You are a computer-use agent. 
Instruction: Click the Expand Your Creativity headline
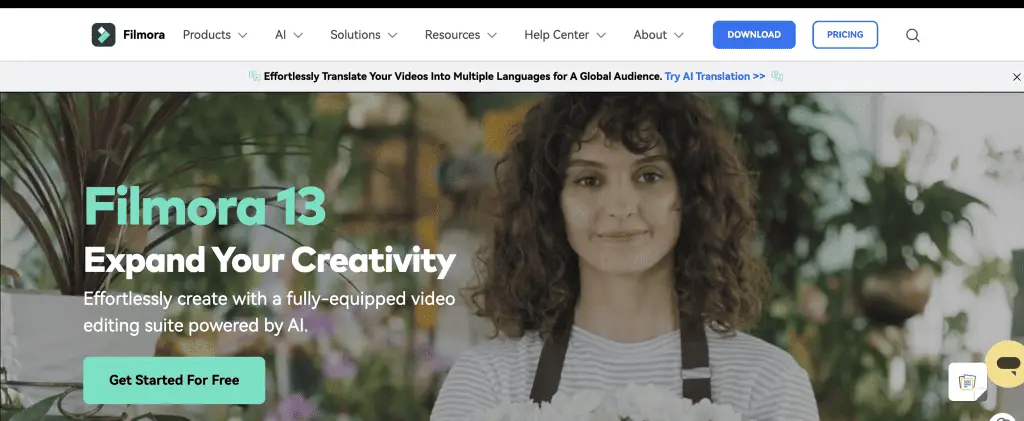[x=269, y=260]
